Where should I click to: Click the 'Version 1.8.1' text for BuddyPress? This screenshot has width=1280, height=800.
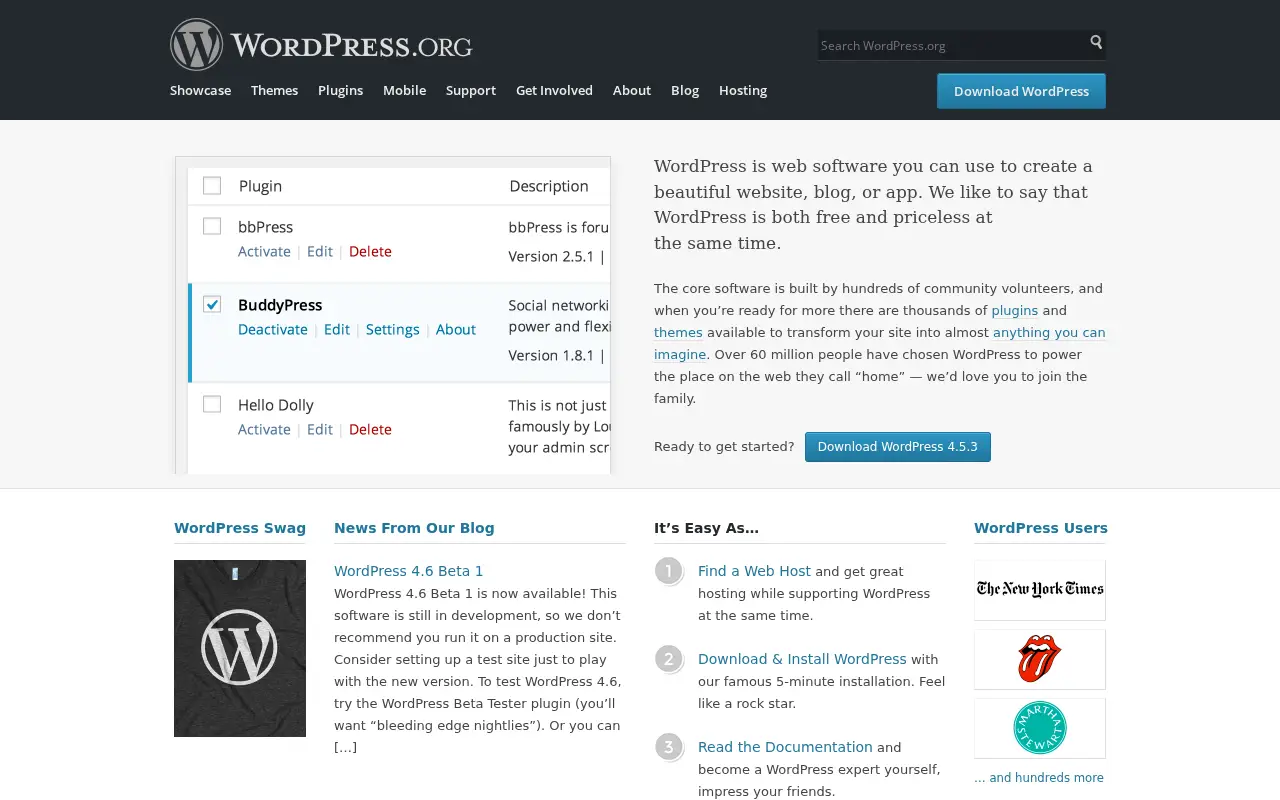click(x=552, y=355)
